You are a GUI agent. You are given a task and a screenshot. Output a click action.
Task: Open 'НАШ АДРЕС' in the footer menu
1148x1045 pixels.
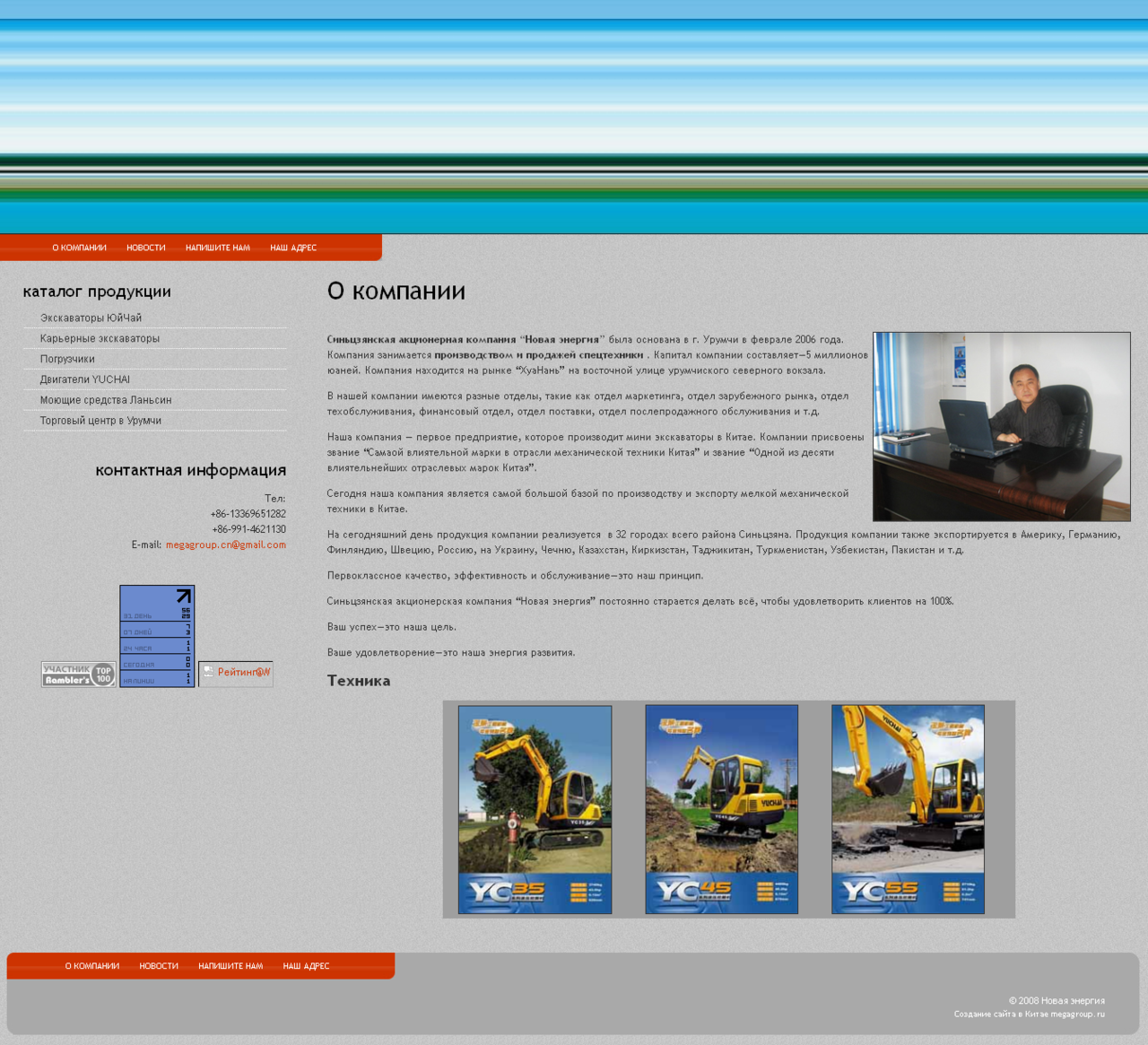pos(306,966)
